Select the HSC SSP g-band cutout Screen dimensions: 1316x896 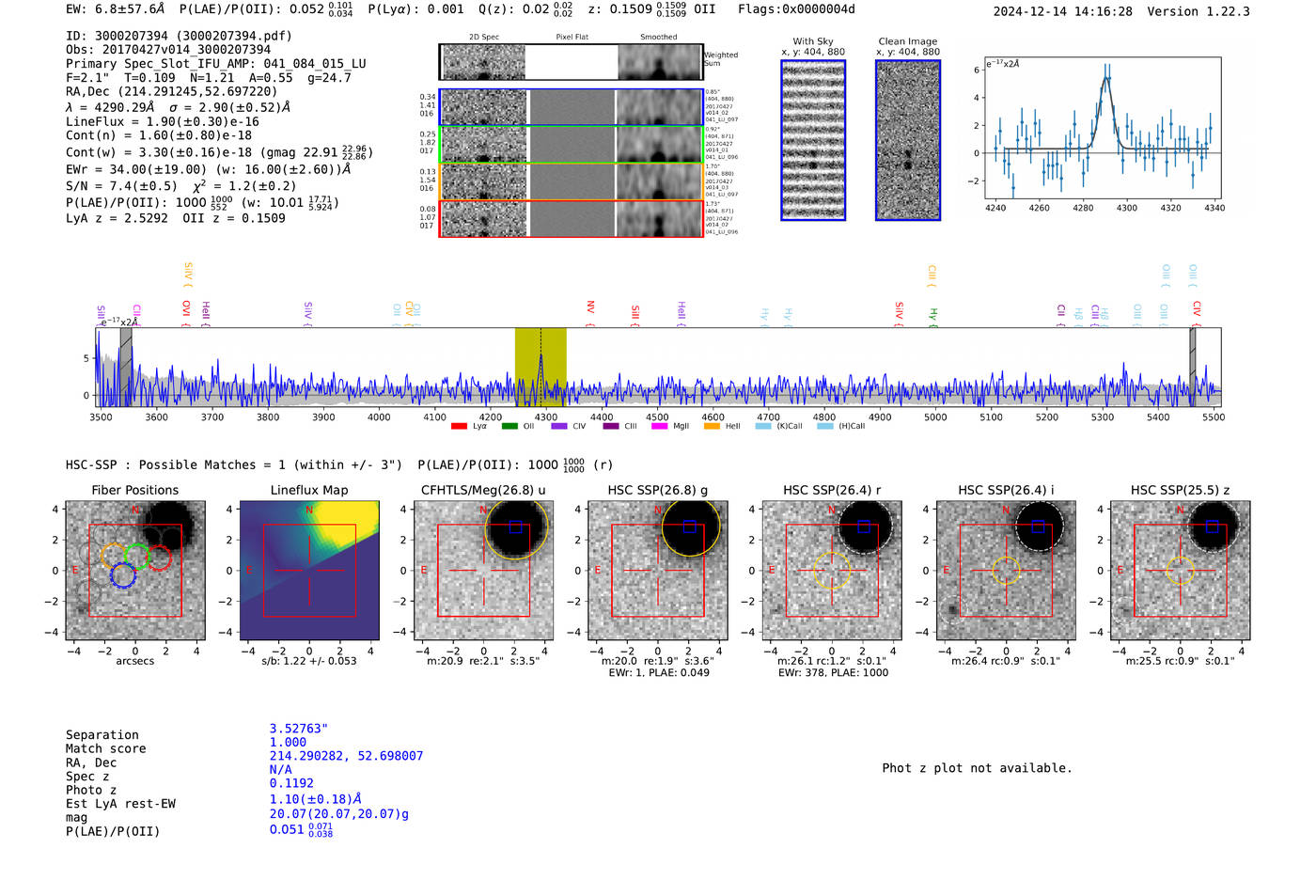pos(657,571)
